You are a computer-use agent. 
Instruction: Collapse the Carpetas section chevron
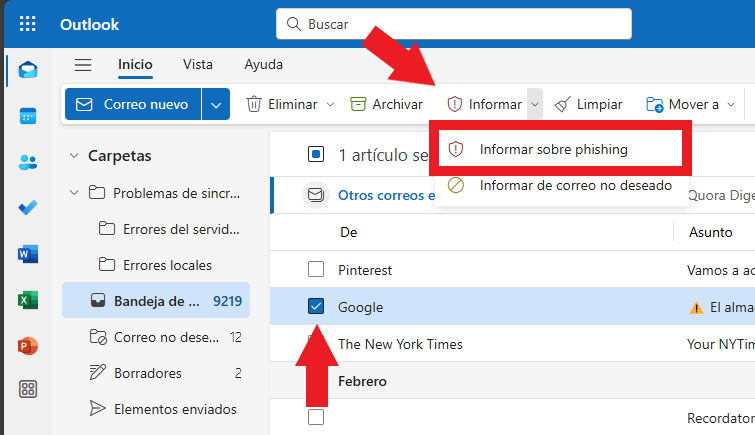74,156
